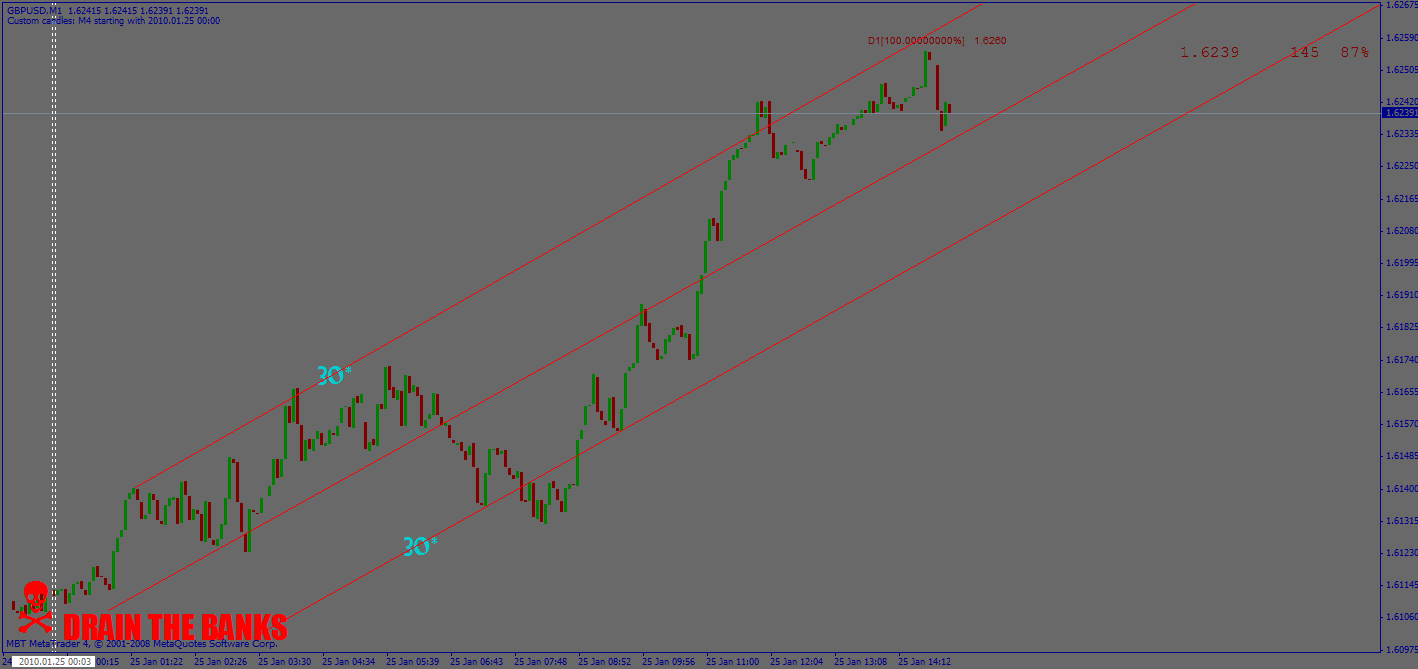The width and height of the screenshot is (1418, 669).
Task: Click the 1.61230 price axis label
Action: click(1401, 552)
